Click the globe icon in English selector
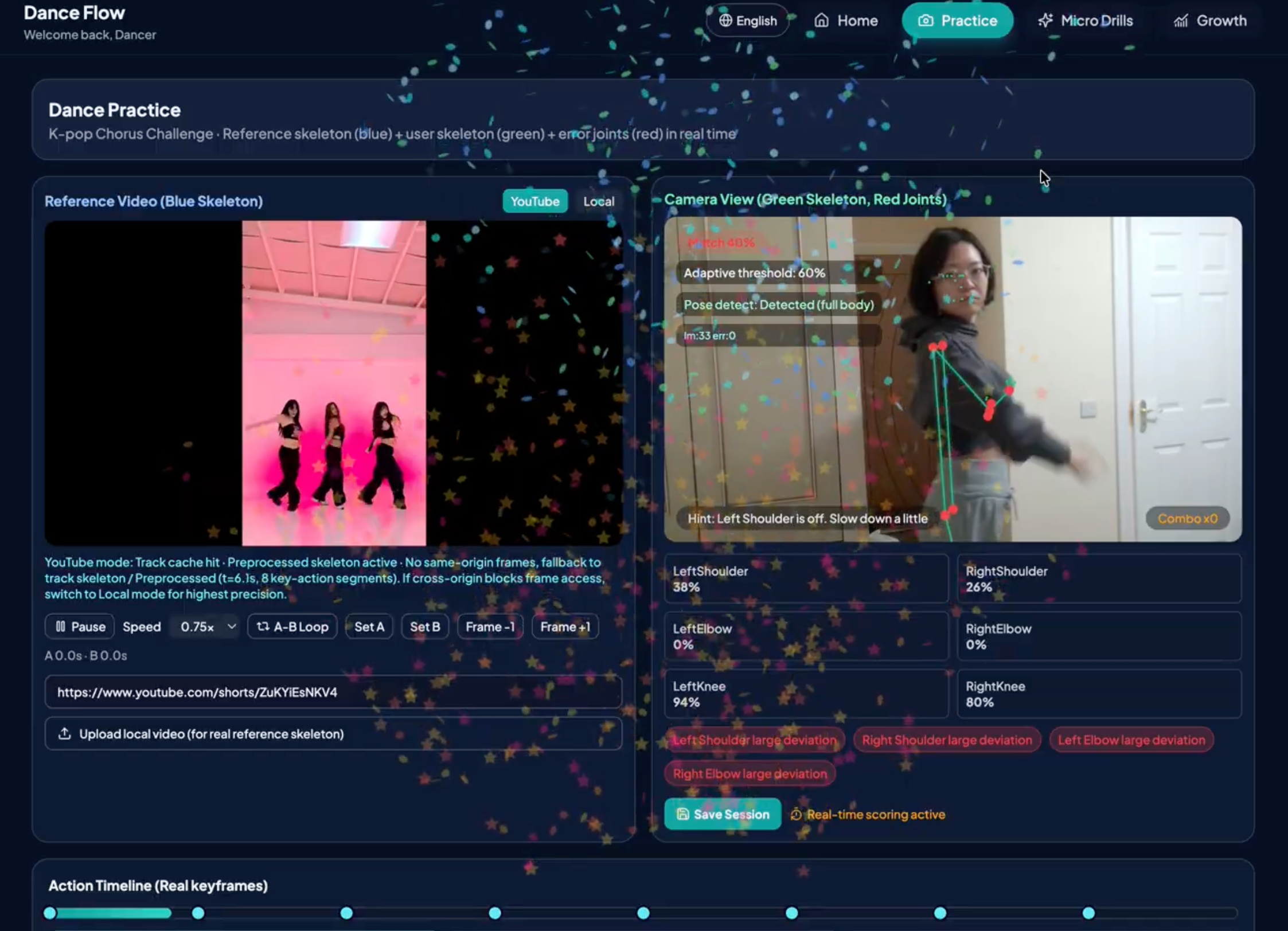Screen dimensions: 1288x931 [725, 21]
